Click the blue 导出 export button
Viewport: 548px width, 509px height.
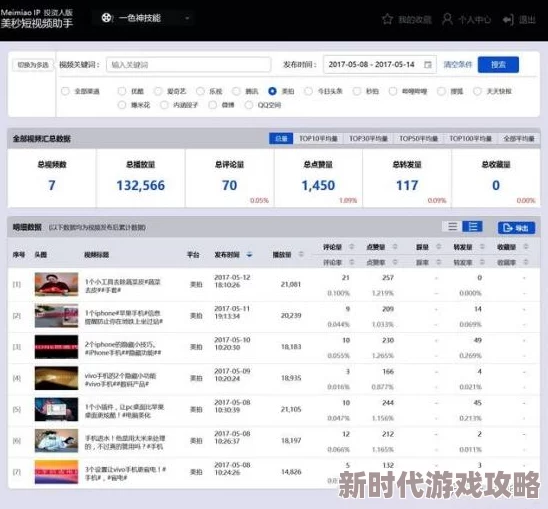coord(516,228)
